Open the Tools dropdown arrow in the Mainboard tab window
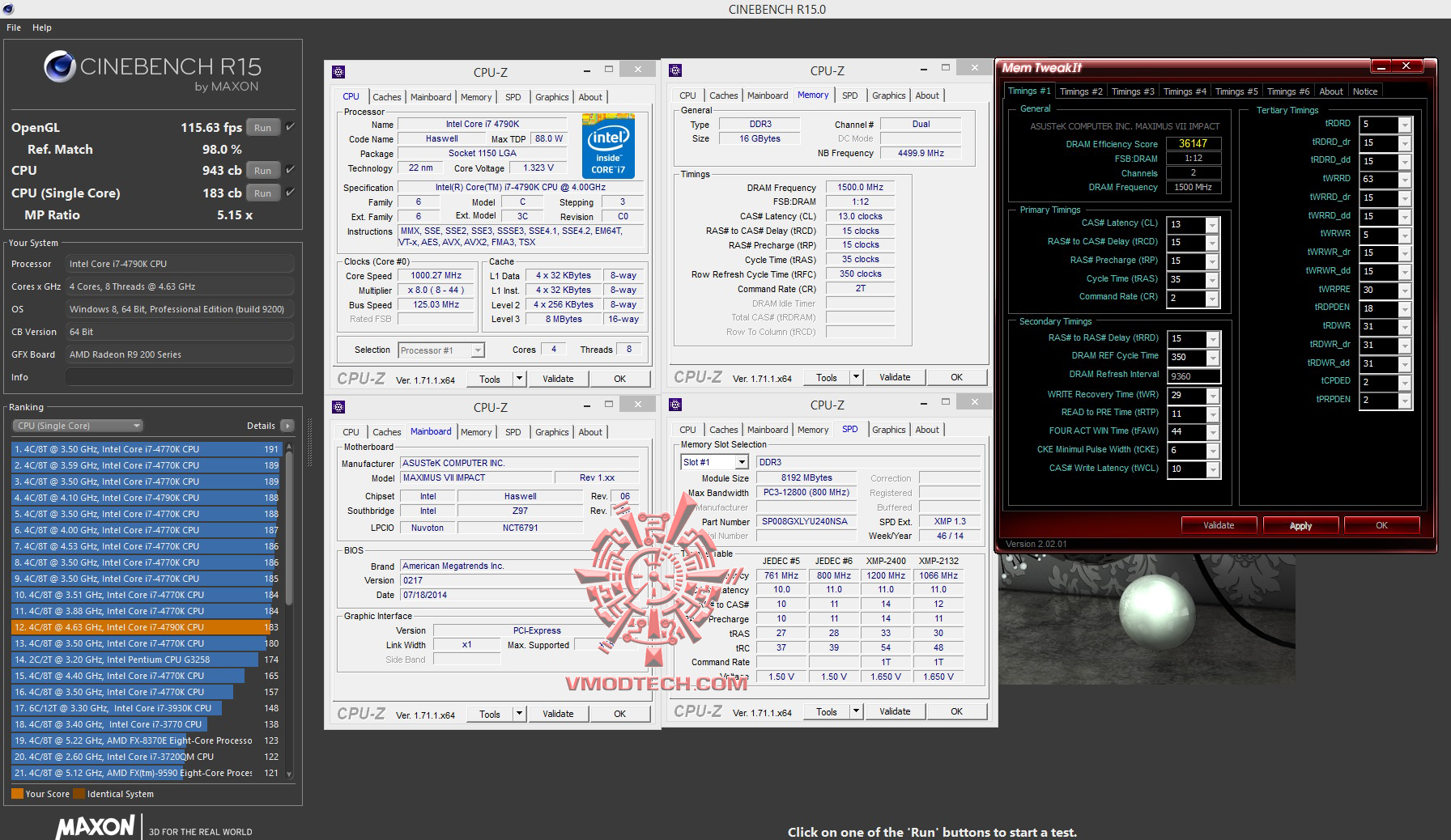This screenshot has height=840, width=1451. click(520, 714)
